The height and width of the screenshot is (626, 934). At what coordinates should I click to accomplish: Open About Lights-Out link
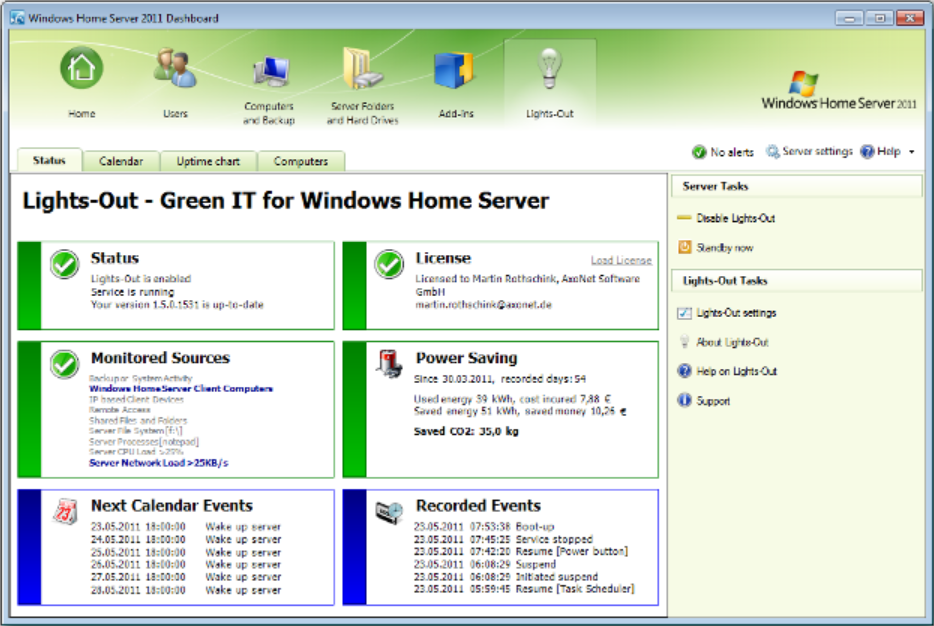point(733,342)
